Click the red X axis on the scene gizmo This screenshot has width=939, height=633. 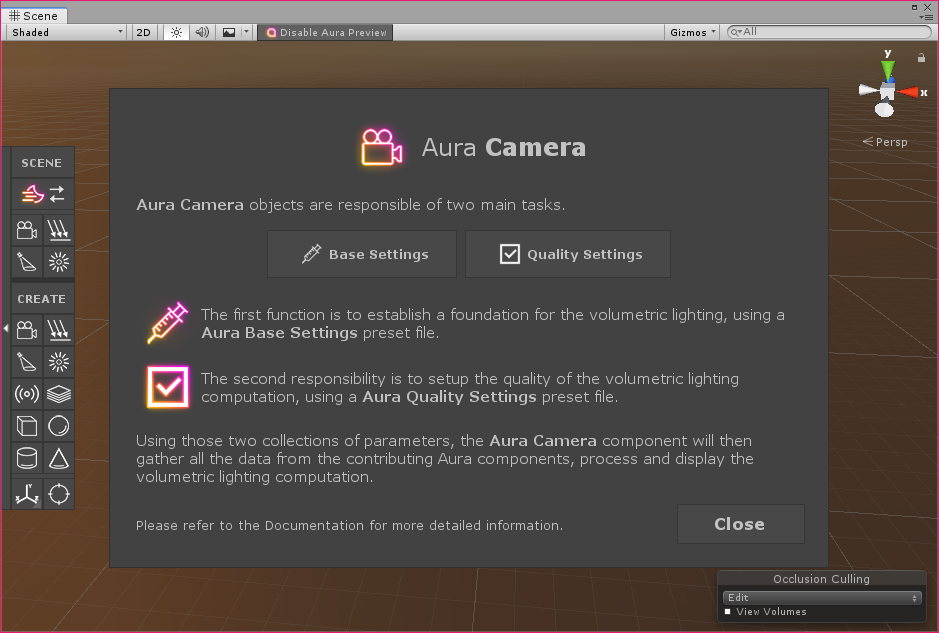(908, 92)
